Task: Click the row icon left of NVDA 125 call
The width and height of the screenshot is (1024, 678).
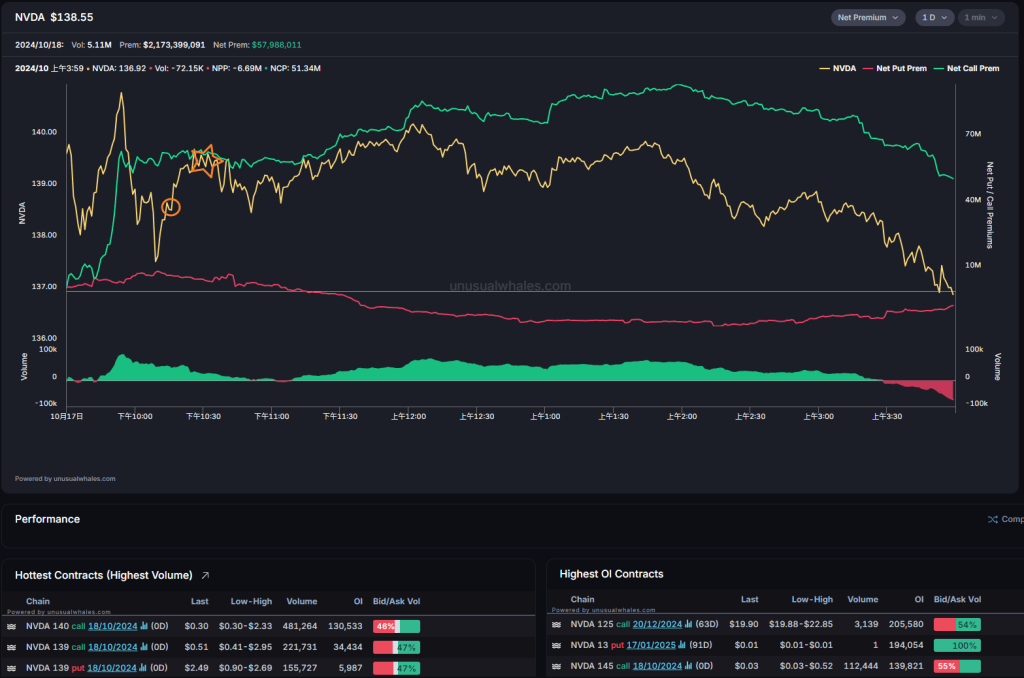Action: click(556, 624)
